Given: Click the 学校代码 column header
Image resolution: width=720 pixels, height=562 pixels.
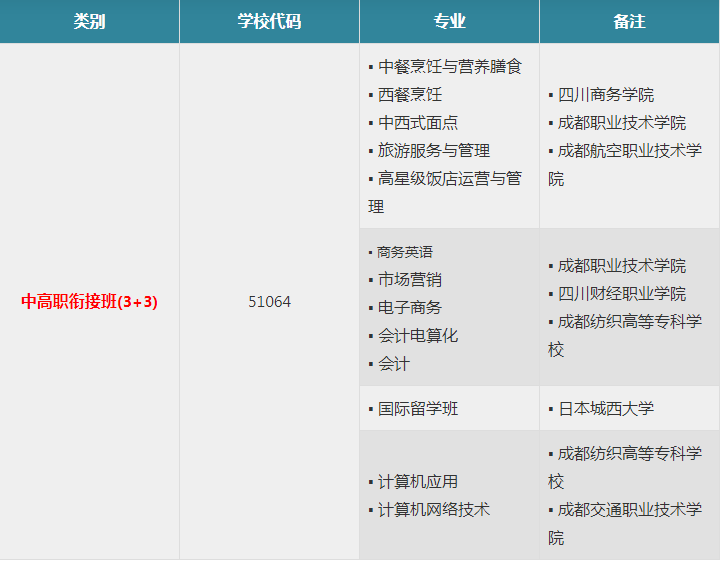Looking at the screenshot, I should coord(269,21).
